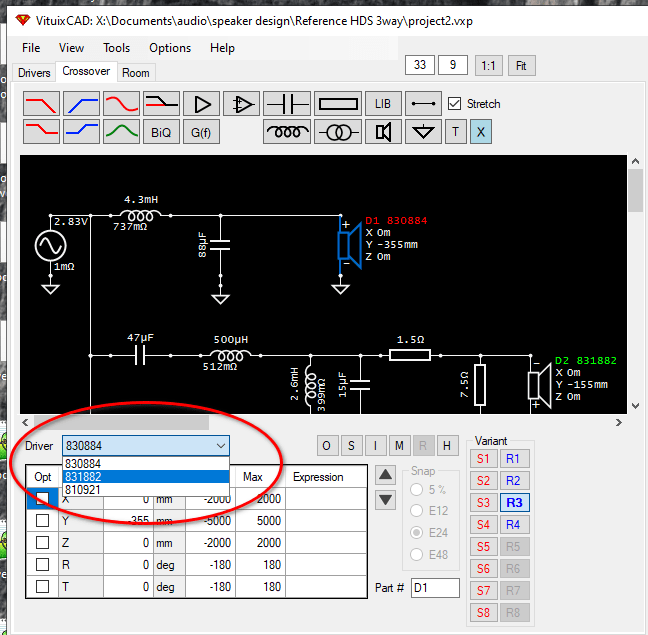The width and height of the screenshot is (648, 635).
Task: Add a loudspeaker driver component
Action: 383,132
